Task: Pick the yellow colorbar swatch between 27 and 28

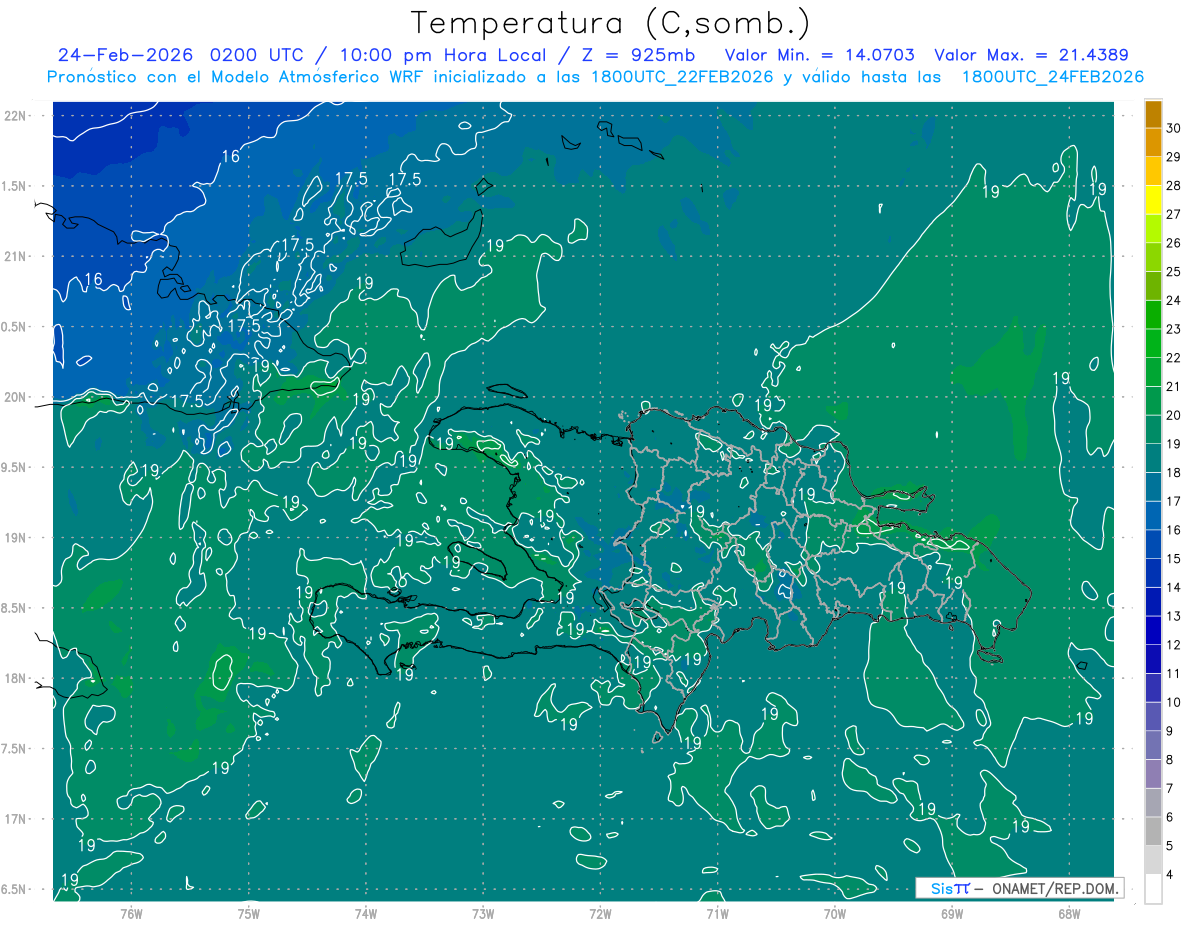Action: click(x=1153, y=199)
